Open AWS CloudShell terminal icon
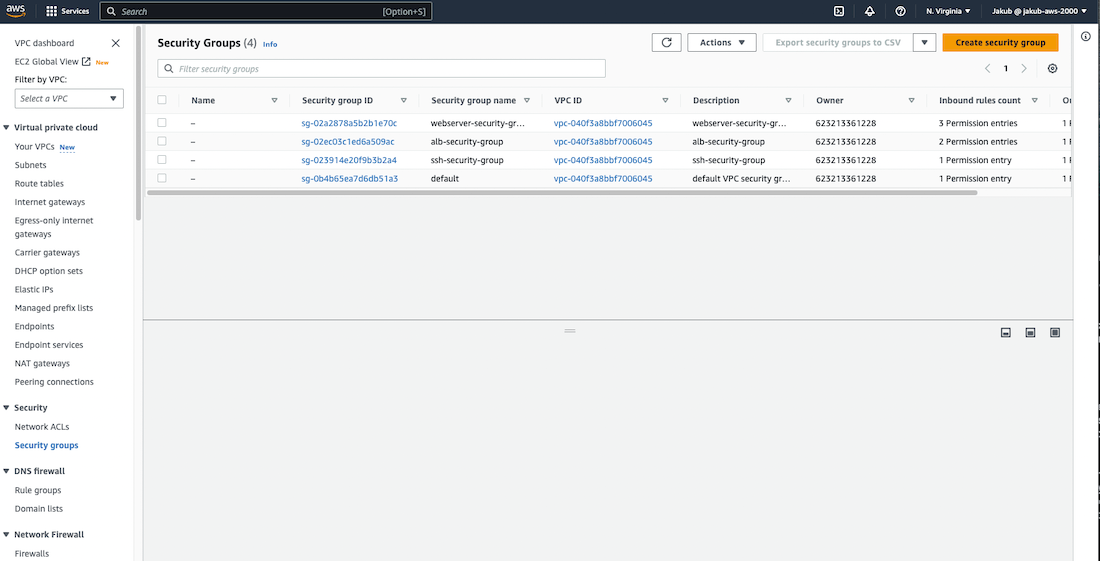The width and height of the screenshot is (1100, 561). [x=839, y=11]
